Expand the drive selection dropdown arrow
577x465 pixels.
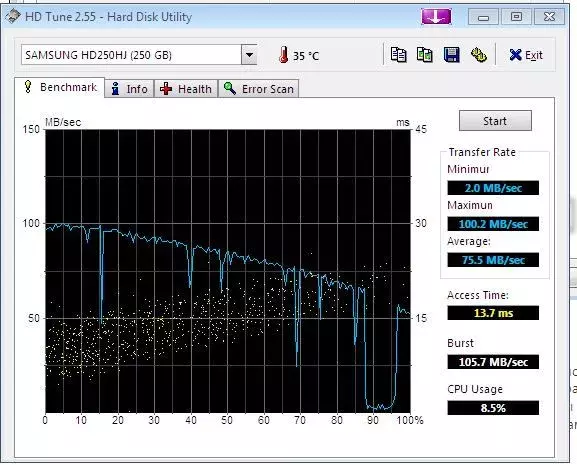[249, 55]
